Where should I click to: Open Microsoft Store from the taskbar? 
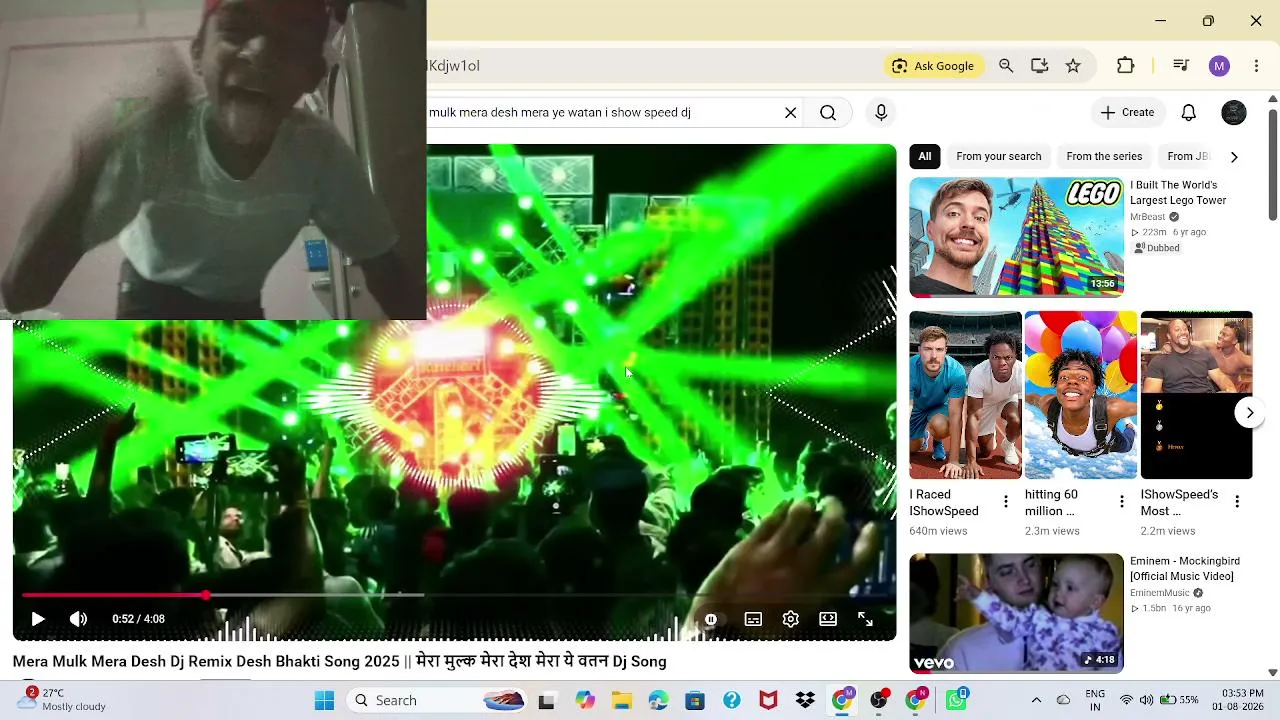(695, 700)
